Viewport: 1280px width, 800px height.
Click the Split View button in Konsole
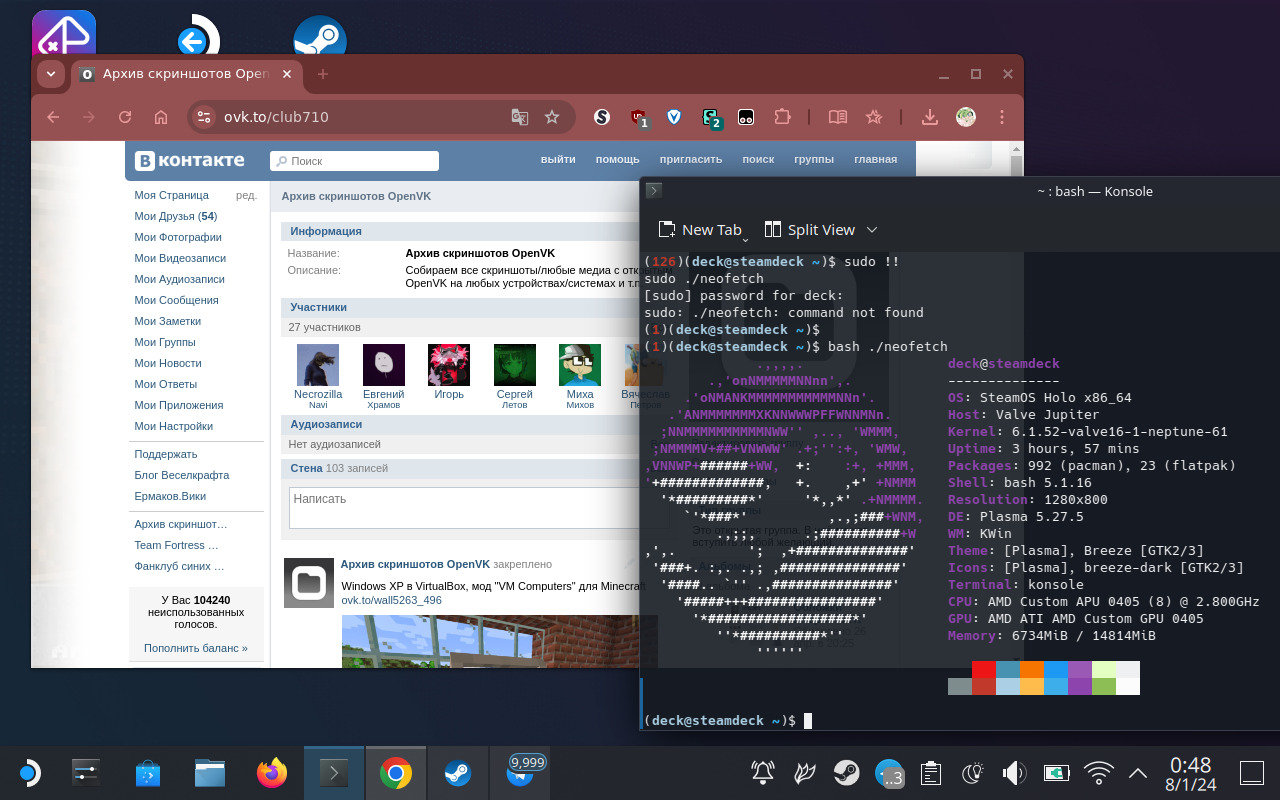point(809,230)
